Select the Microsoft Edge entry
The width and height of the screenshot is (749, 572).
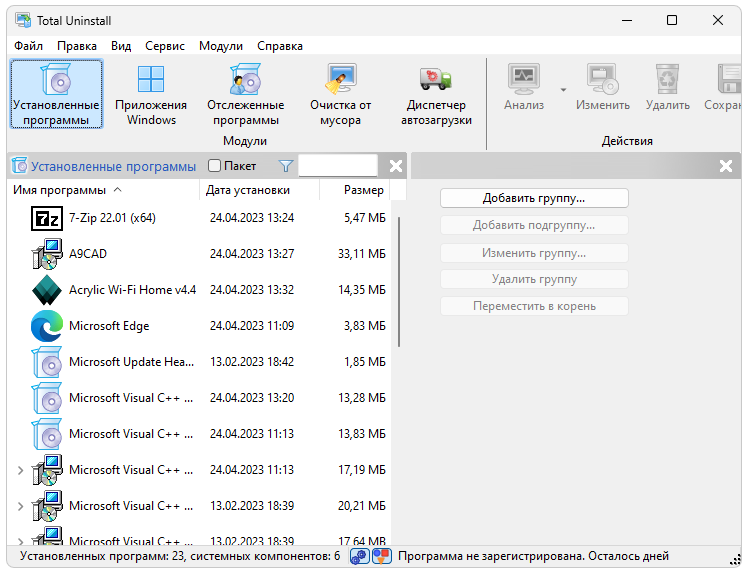click(x=109, y=326)
